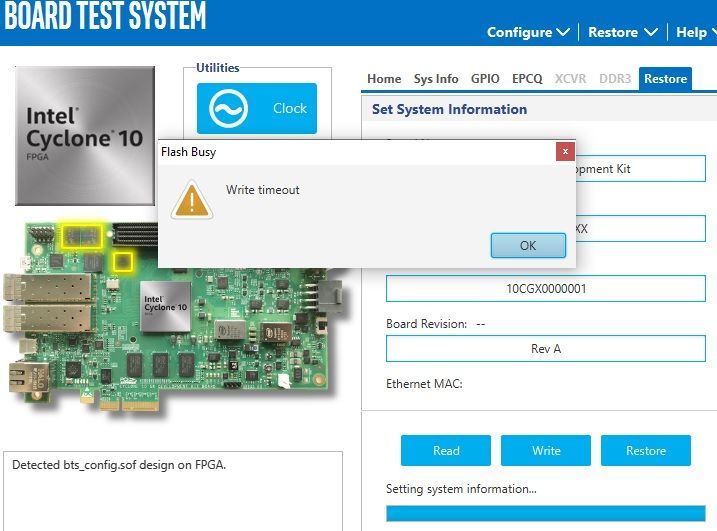Click the large yellow-highlighted component on board
Screen dimensions: 717x531
[x=81, y=236]
